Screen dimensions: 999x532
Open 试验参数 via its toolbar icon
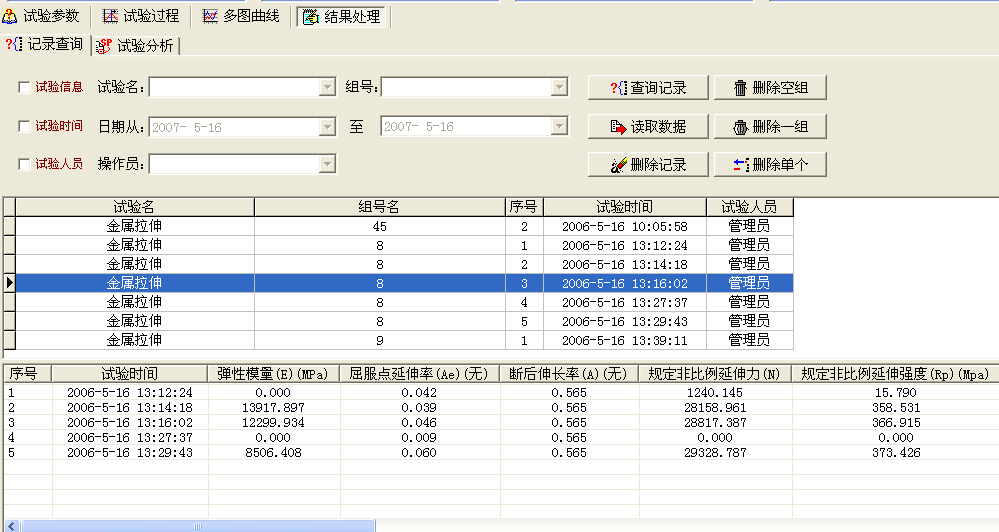[x=10, y=16]
